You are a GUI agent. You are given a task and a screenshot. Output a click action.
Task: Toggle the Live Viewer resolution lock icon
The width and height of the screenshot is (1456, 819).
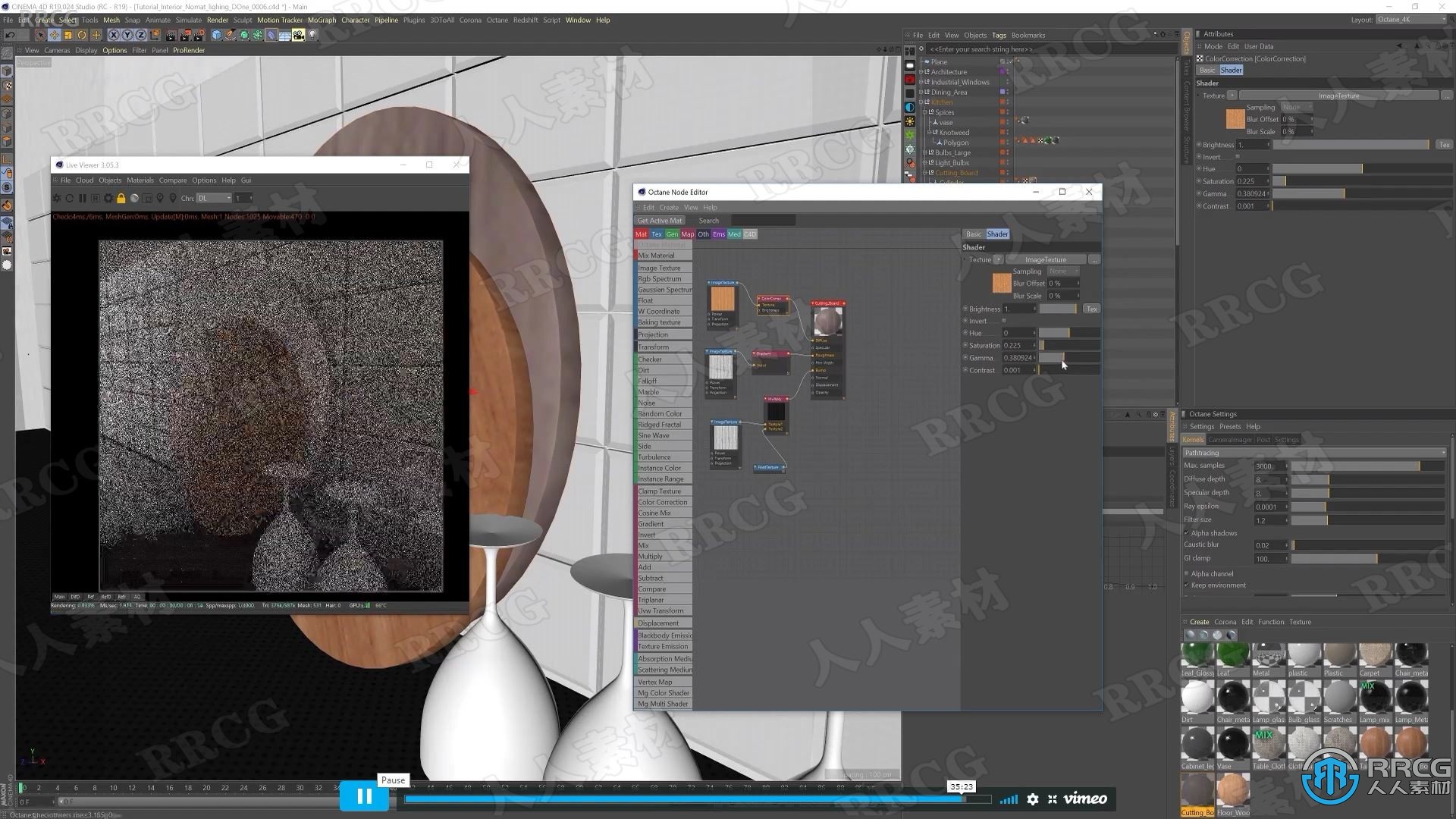click(x=121, y=198)
